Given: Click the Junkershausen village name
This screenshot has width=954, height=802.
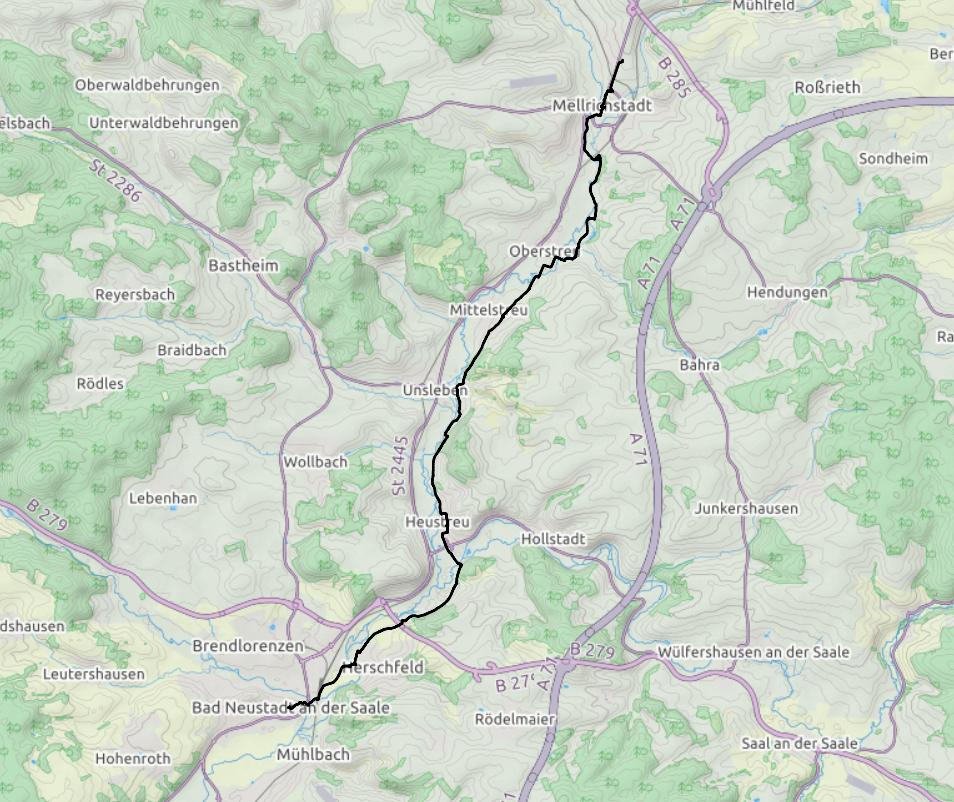Looking at the screenshot, I should (x=746, y=509).
